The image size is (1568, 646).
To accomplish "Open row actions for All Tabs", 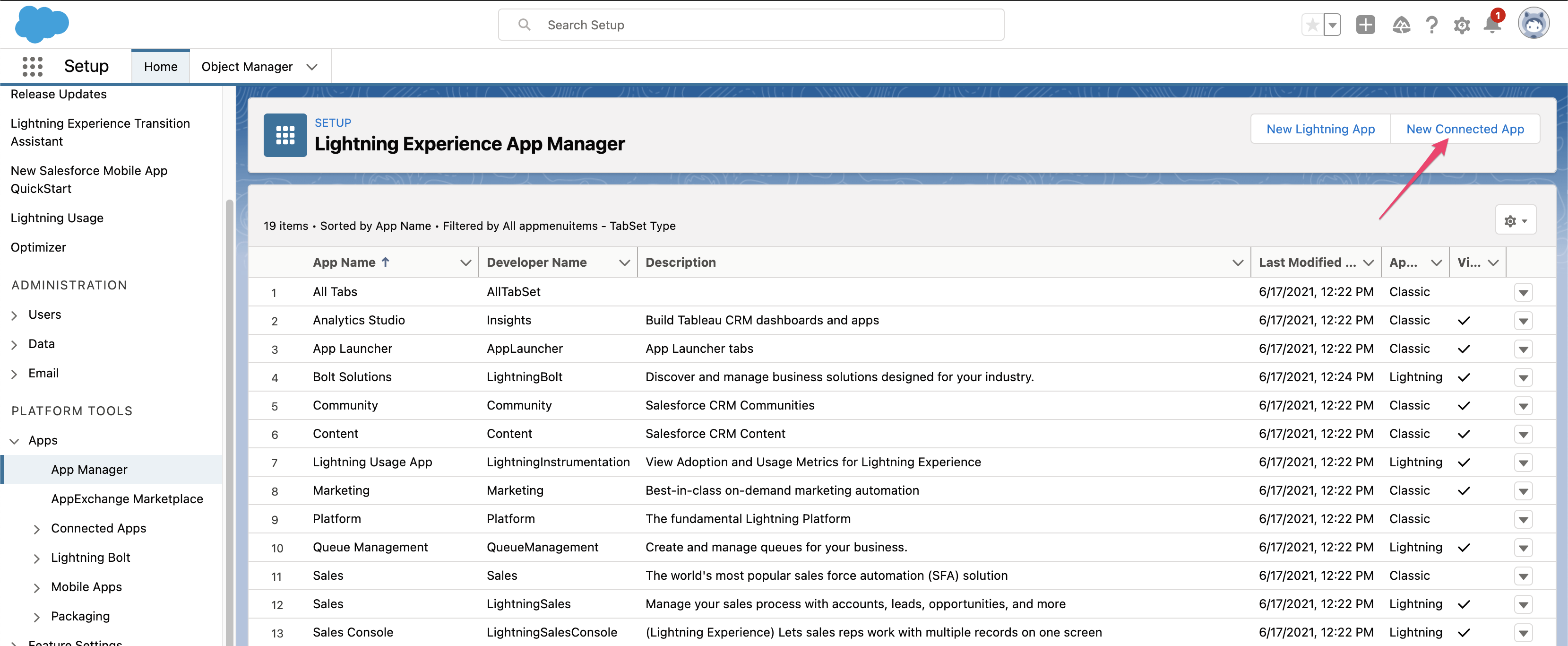I will coord(1523,292).
